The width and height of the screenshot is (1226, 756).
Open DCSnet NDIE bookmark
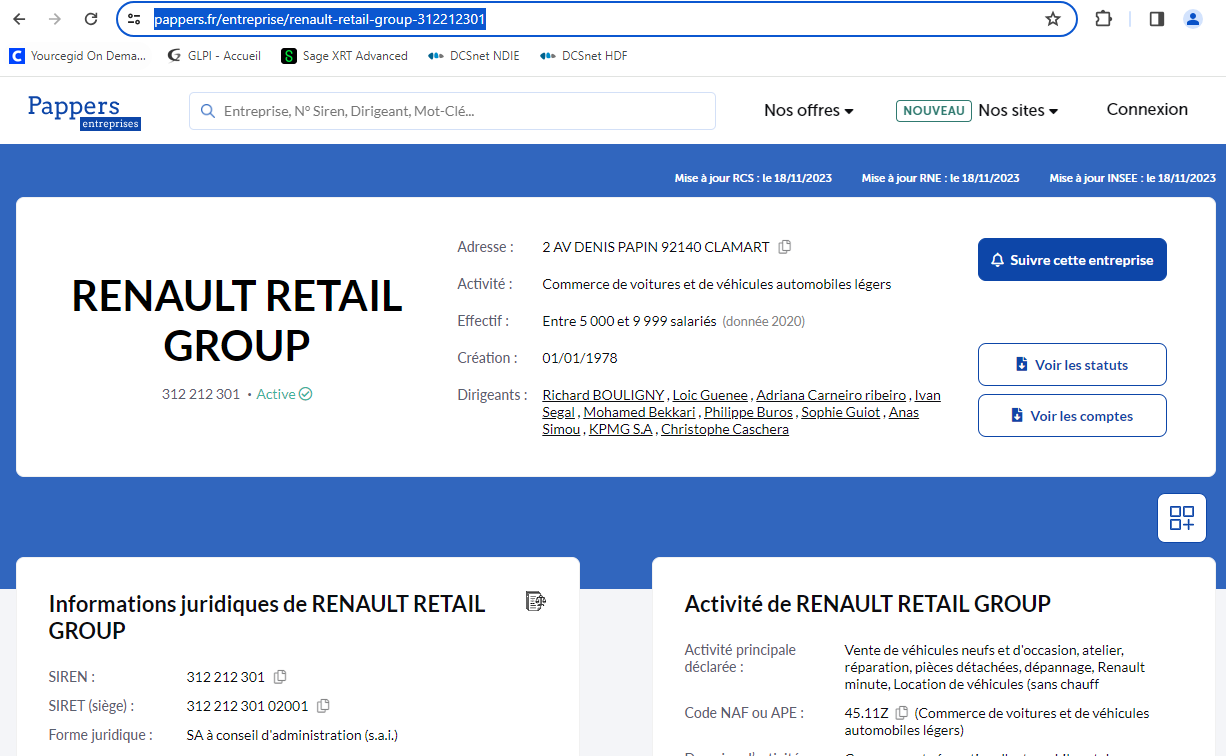click(474, 56)
